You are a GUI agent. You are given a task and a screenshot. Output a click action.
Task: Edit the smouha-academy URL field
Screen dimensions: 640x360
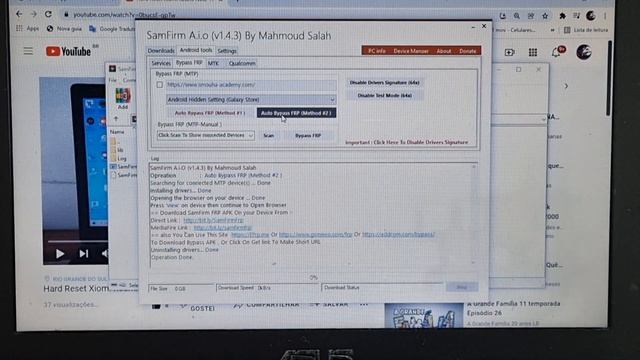pyautogui.click(x=251, y=85)
